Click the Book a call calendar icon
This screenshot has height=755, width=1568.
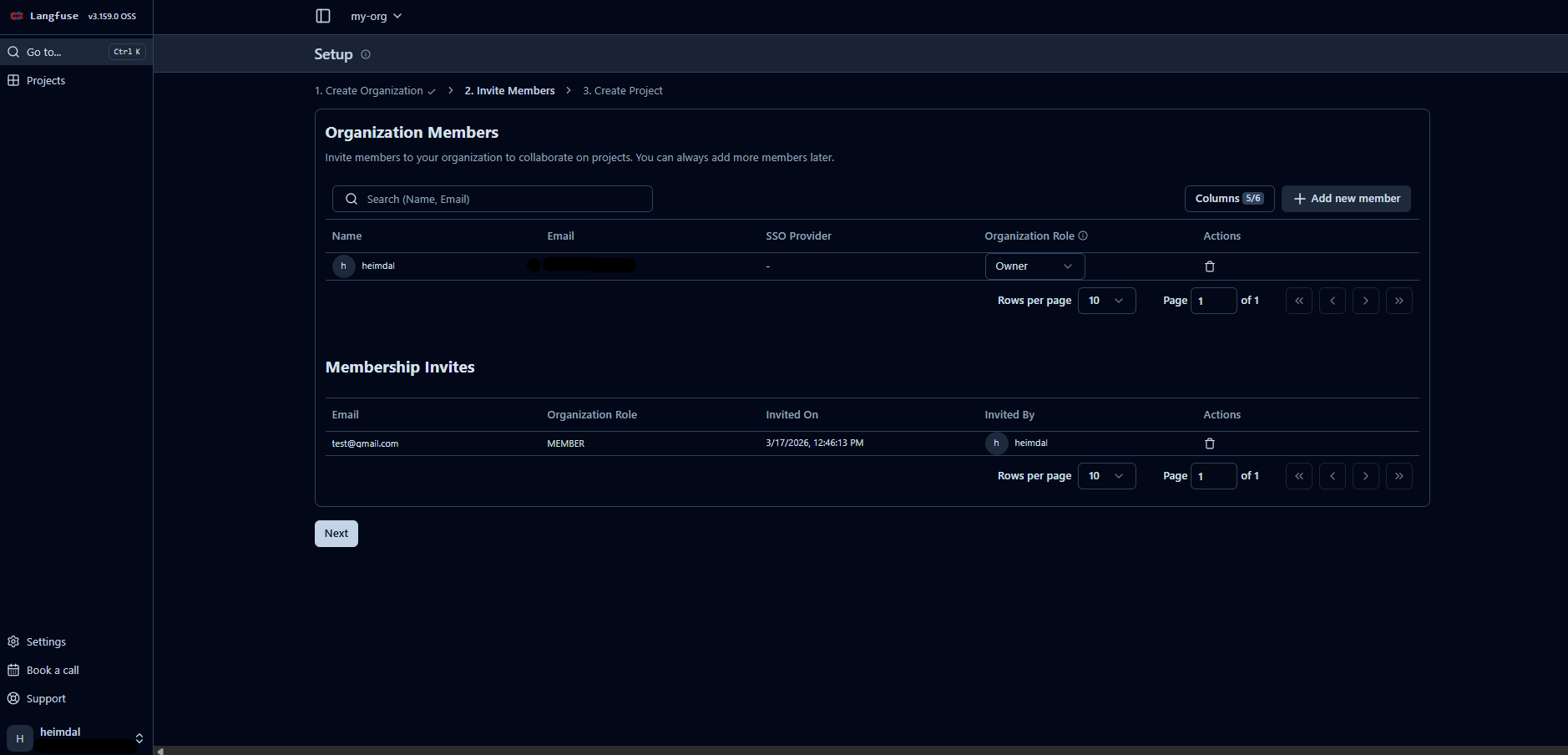(13, 669)
